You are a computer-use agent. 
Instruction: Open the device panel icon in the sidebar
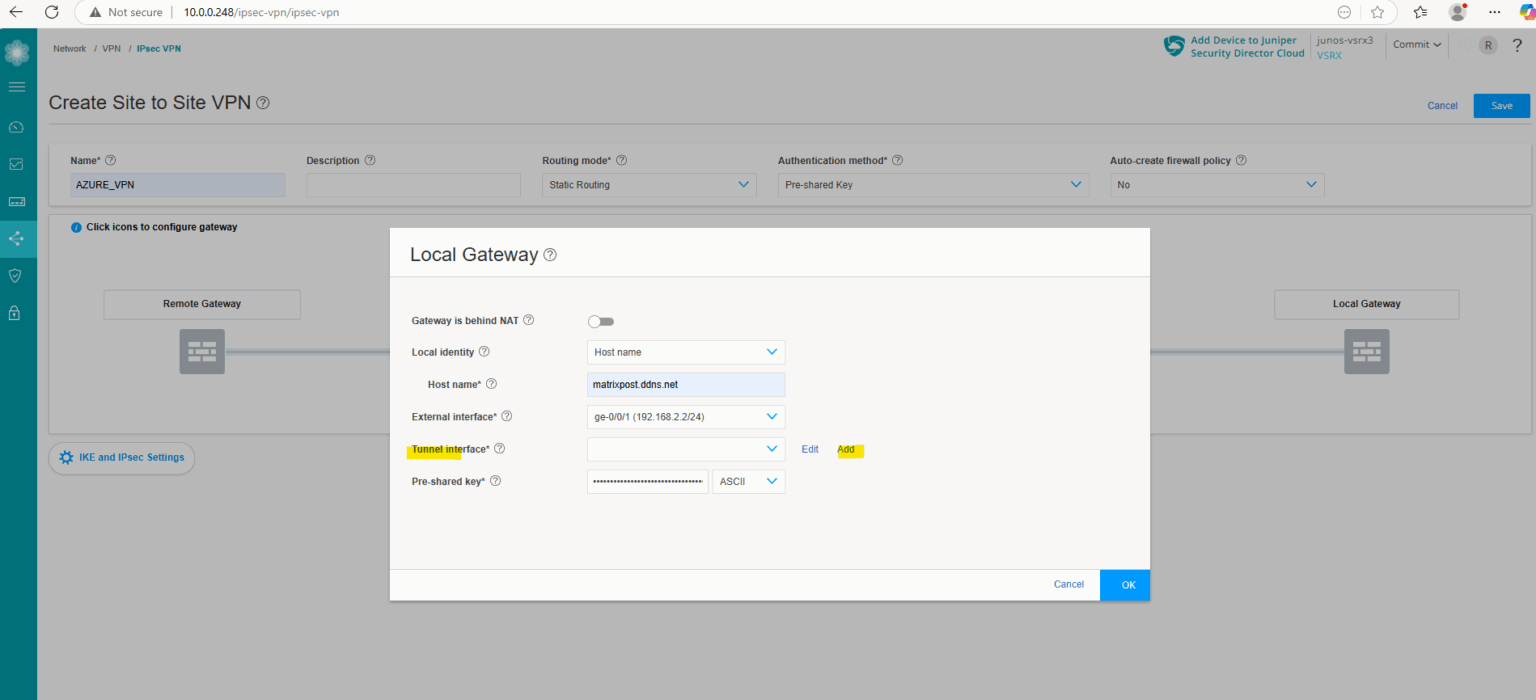tap(17, 201)
